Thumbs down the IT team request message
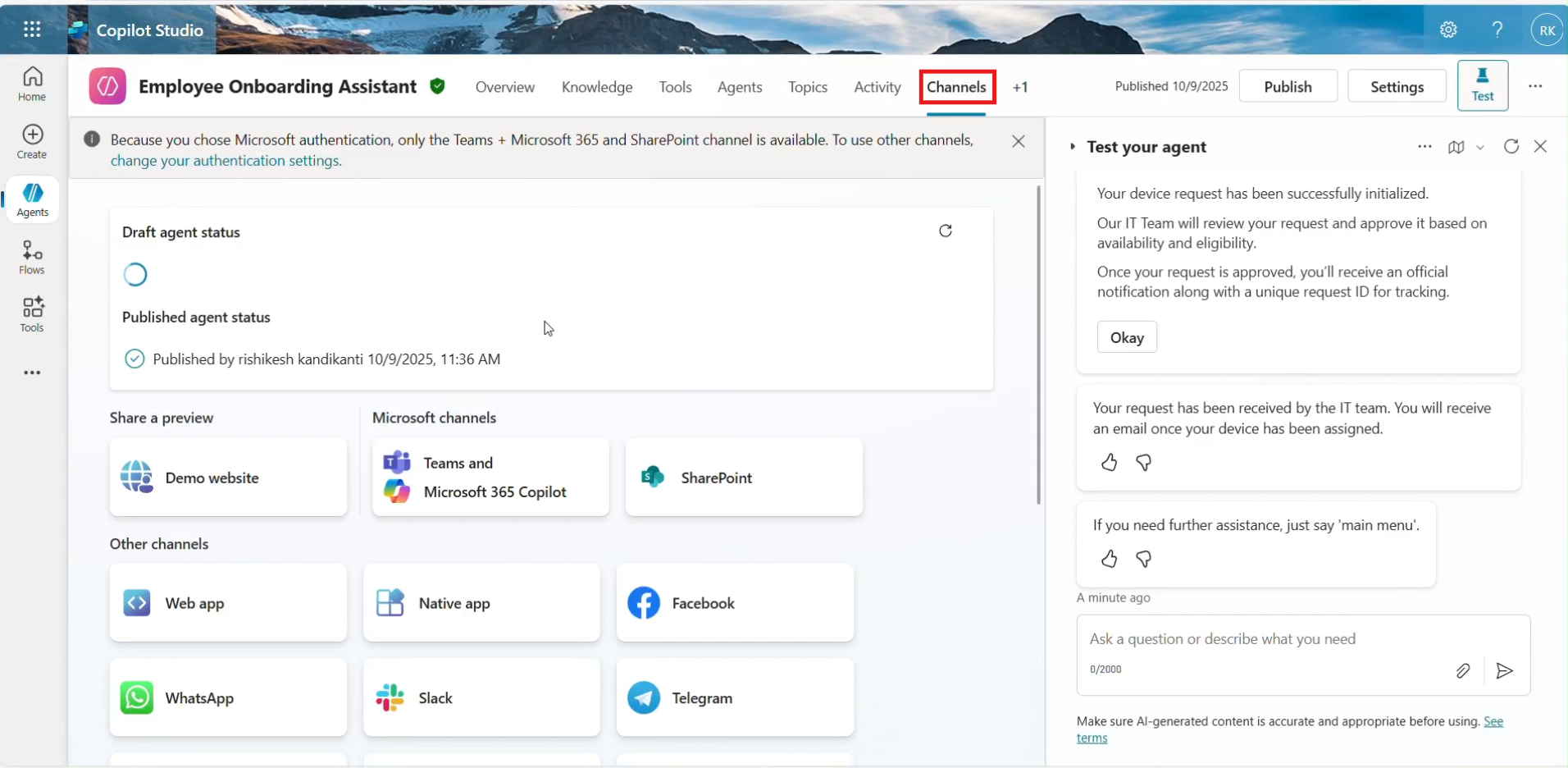This screenshot has width=1568, height=768. [x=1143, y=463]
